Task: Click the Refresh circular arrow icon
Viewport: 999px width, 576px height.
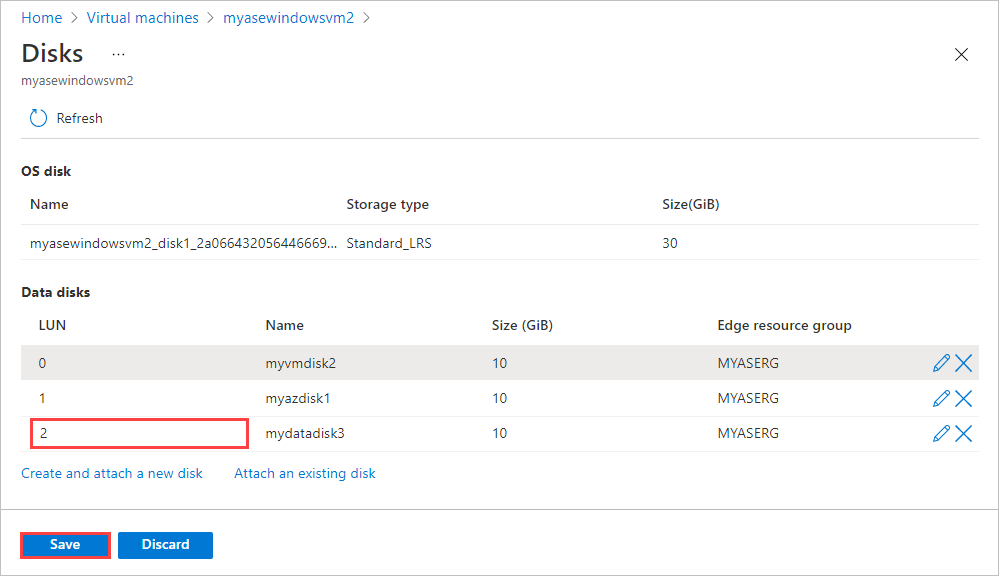Action: click(x=38, y=118)
